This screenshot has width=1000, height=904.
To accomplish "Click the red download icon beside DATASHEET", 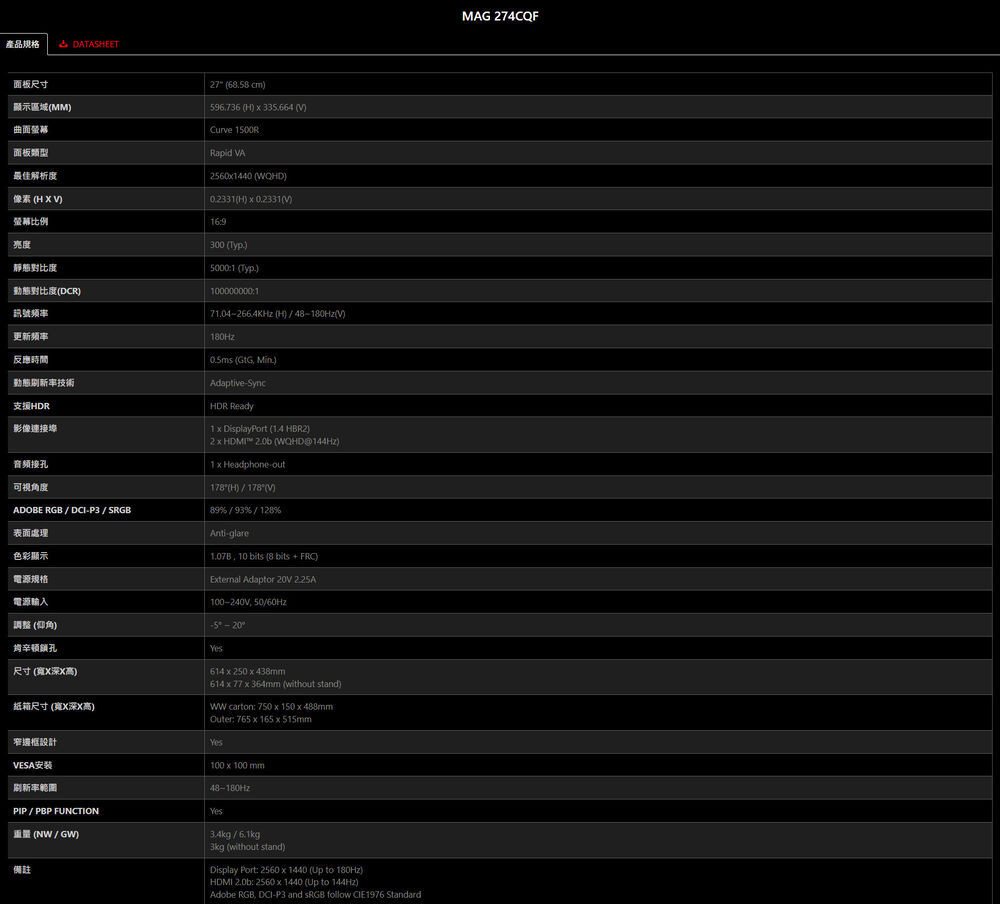I will click(64, 44).
